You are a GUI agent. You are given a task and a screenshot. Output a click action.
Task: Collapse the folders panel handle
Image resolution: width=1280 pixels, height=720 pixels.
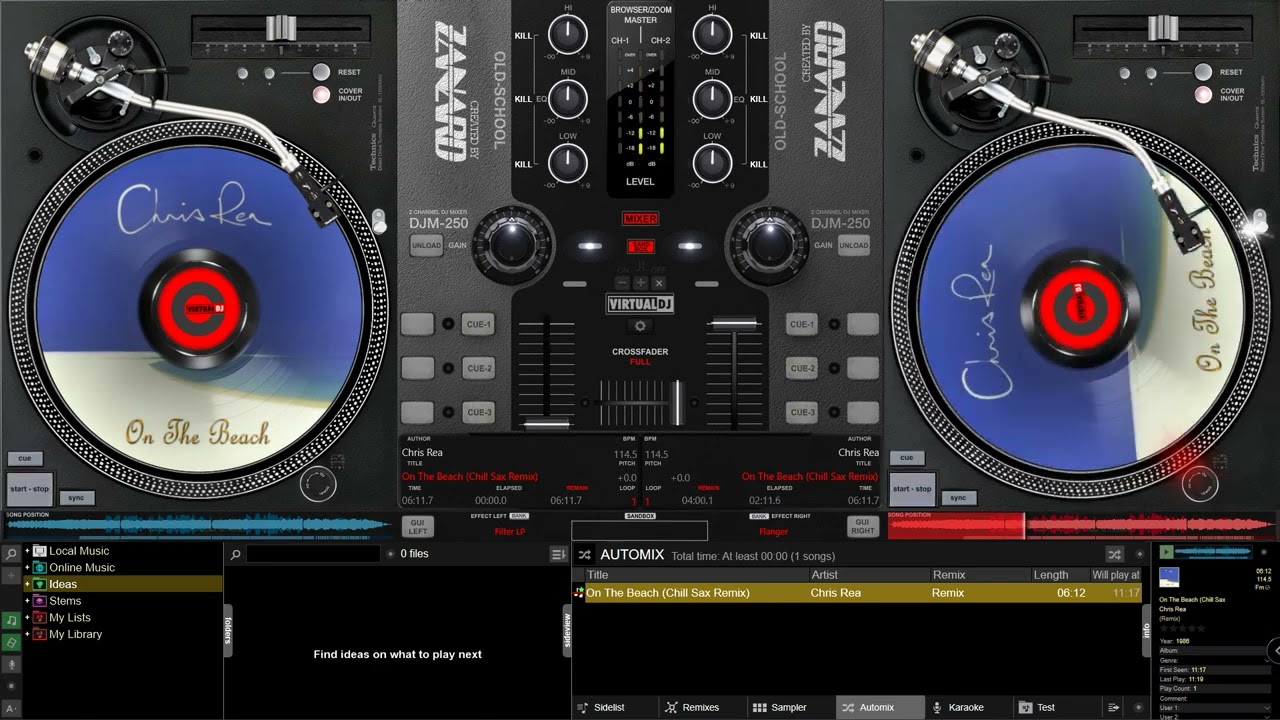tap(228, 630)
